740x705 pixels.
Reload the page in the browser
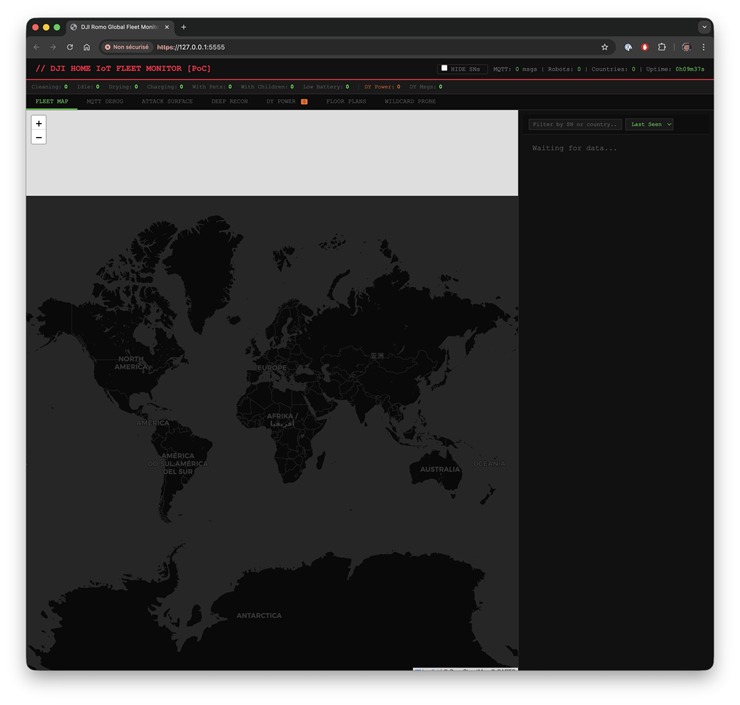pyautogui.click(x=70, y=47)
